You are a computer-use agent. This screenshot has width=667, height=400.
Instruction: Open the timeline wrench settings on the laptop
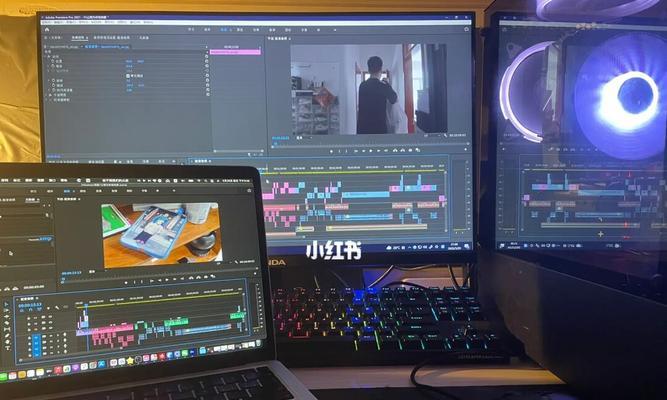click(57, 308)
